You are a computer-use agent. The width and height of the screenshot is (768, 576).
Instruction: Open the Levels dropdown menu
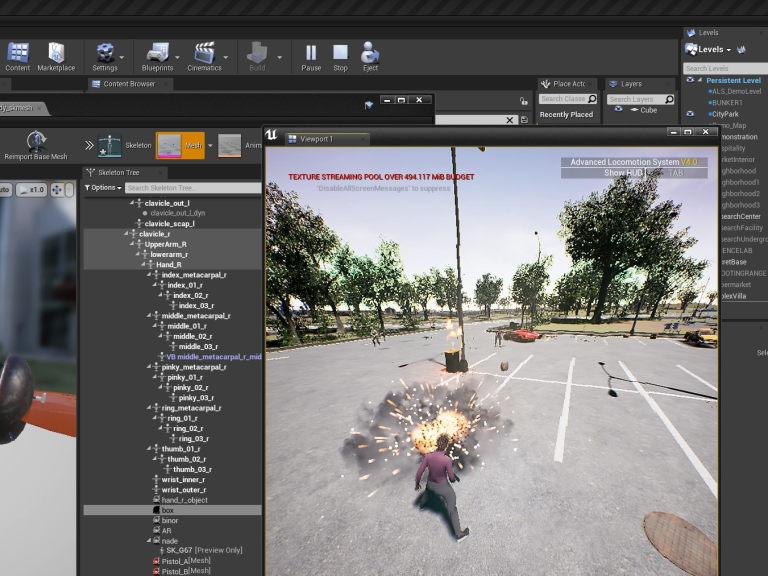tap(708, 49)
